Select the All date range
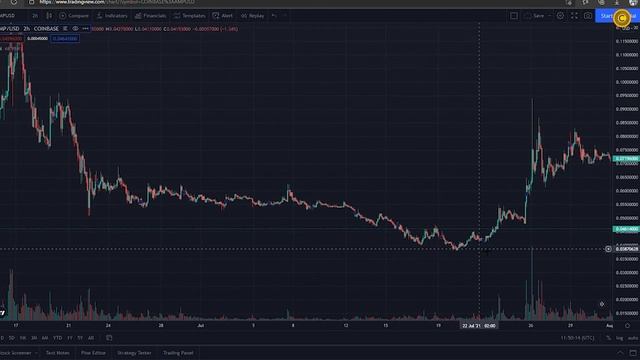 tap(91, 338)
